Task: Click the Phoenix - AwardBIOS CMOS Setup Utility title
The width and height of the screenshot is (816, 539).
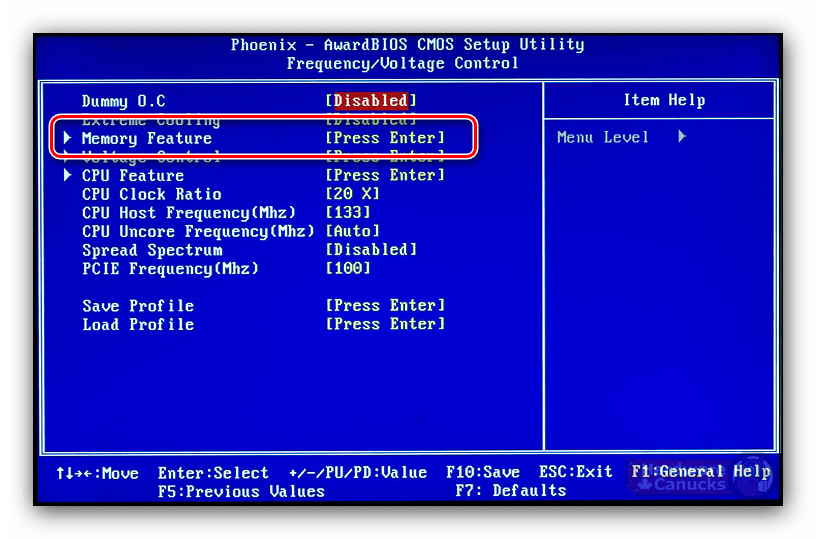Action: point(407,45)
